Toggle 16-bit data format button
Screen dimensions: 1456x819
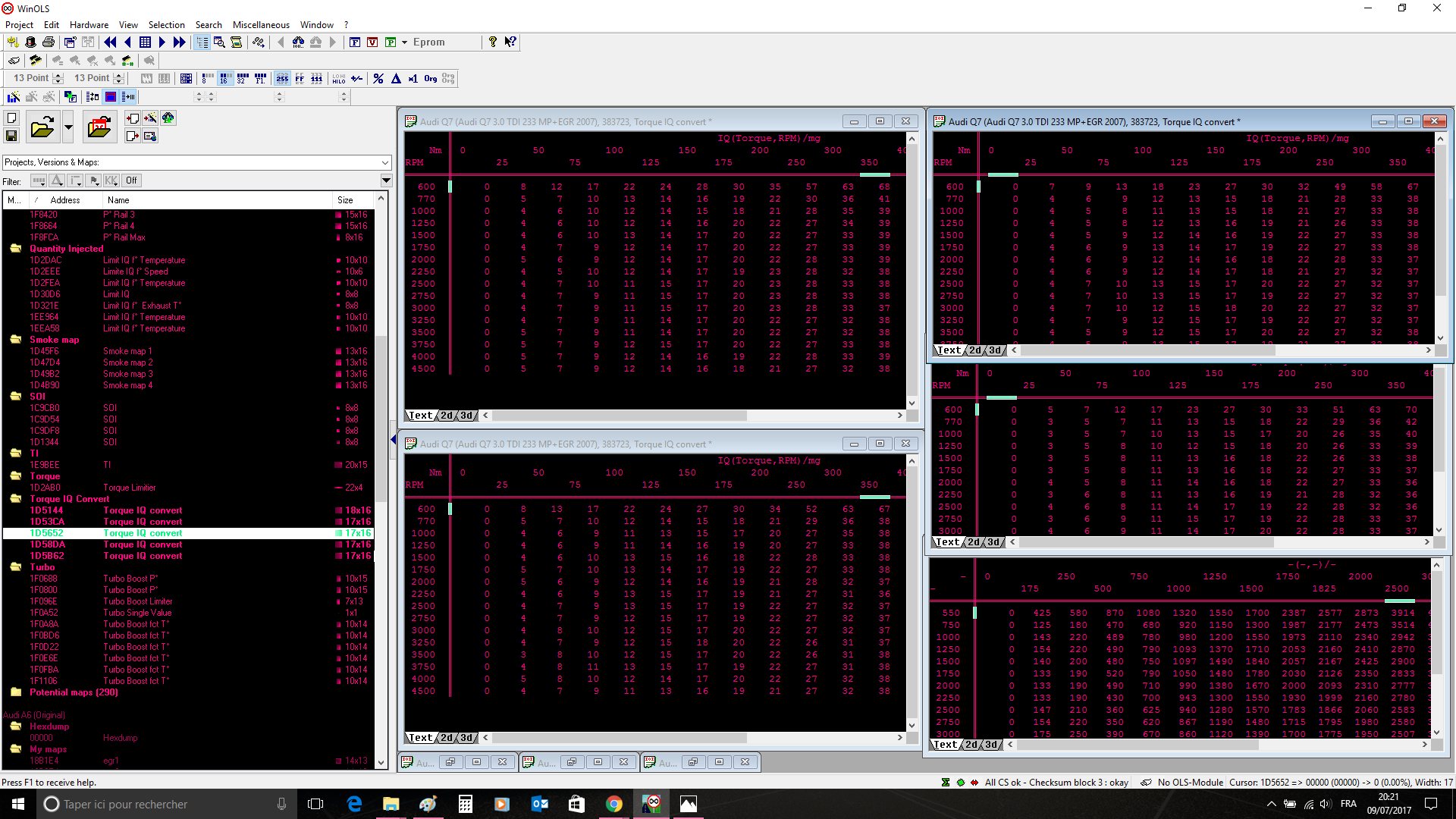coord(225,78)
